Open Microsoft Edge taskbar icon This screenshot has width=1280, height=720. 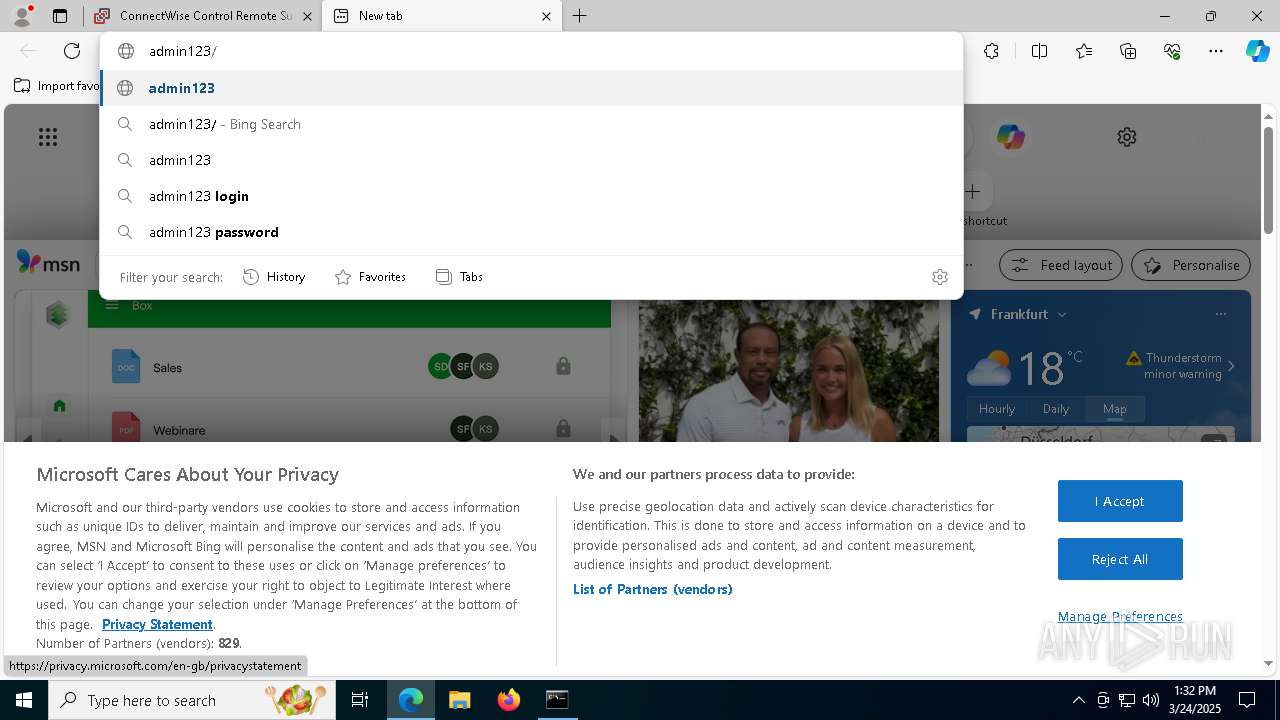tap(411, 700)
